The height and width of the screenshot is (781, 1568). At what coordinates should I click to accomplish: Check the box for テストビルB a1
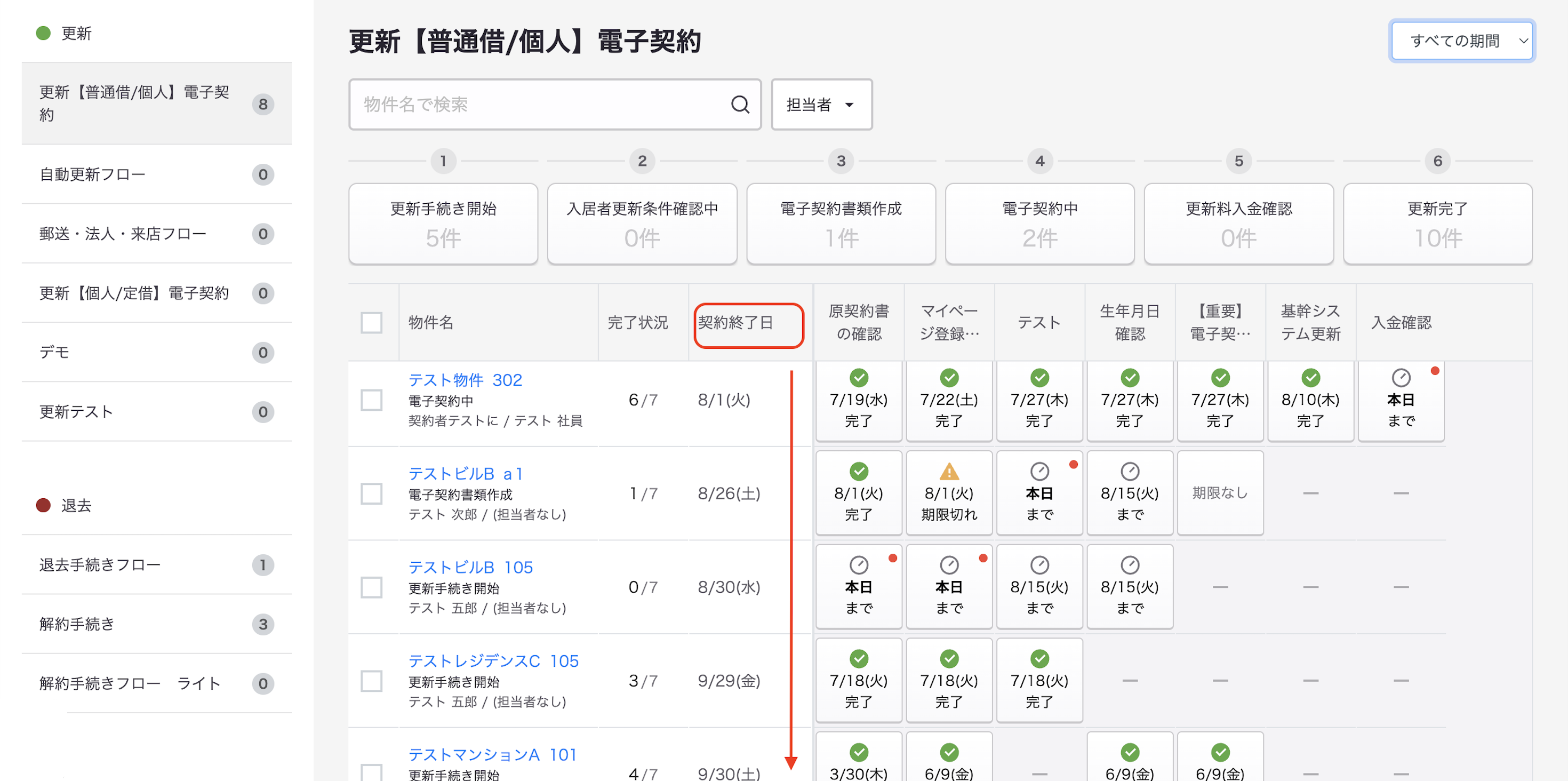pyautogui.click(x=371, y=493)
